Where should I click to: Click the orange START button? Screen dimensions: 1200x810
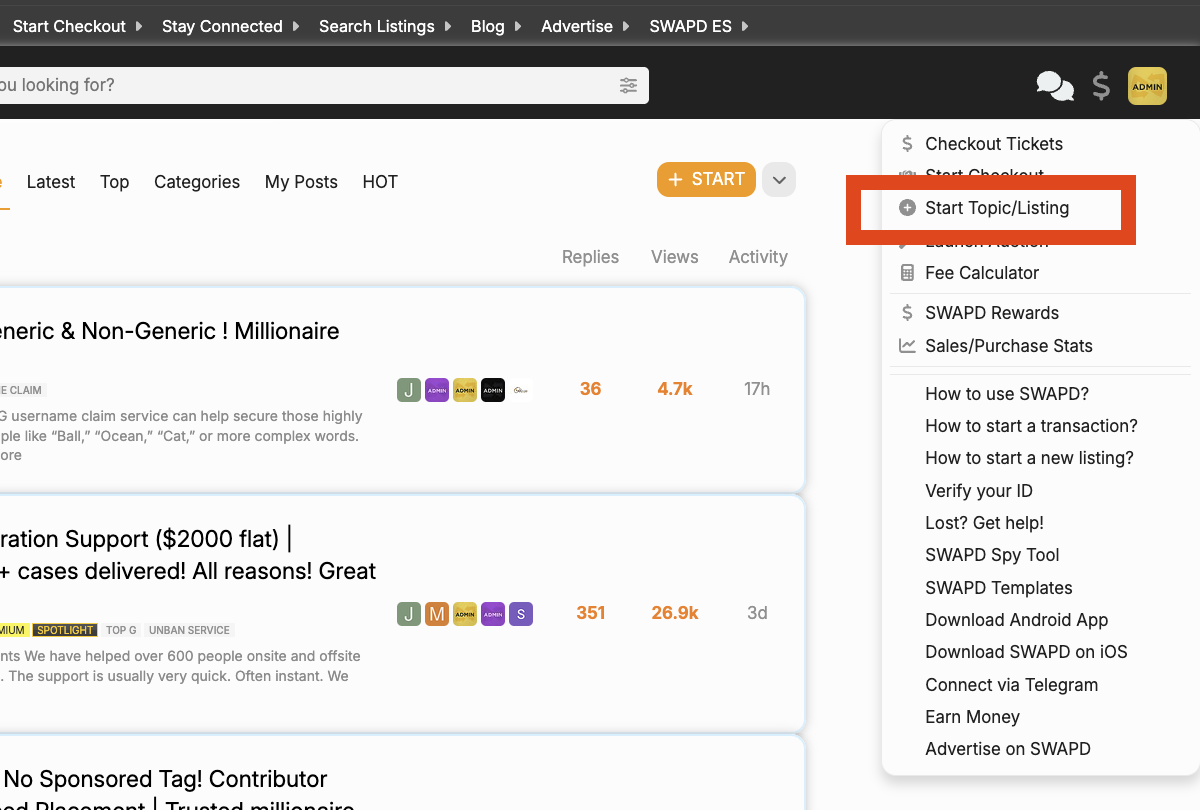click(706, 180)
